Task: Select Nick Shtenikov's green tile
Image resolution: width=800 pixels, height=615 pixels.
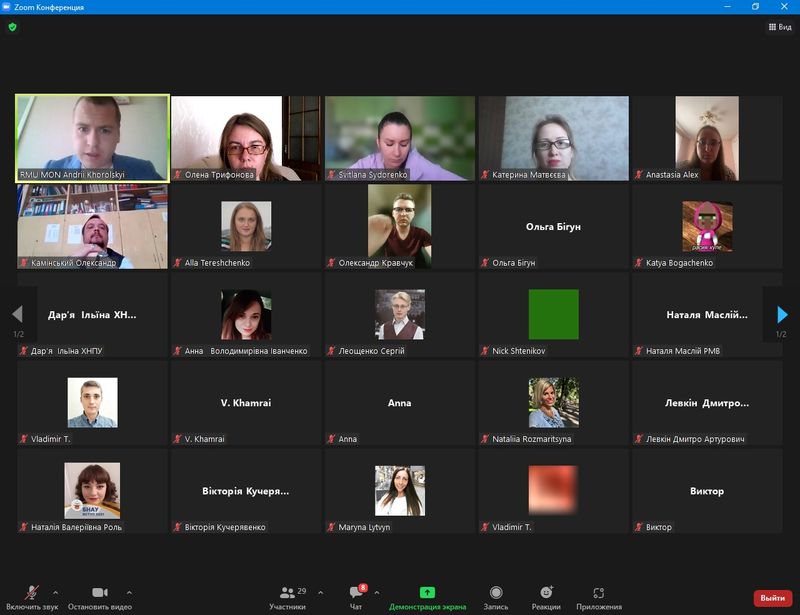Action: tap(553, 315)
